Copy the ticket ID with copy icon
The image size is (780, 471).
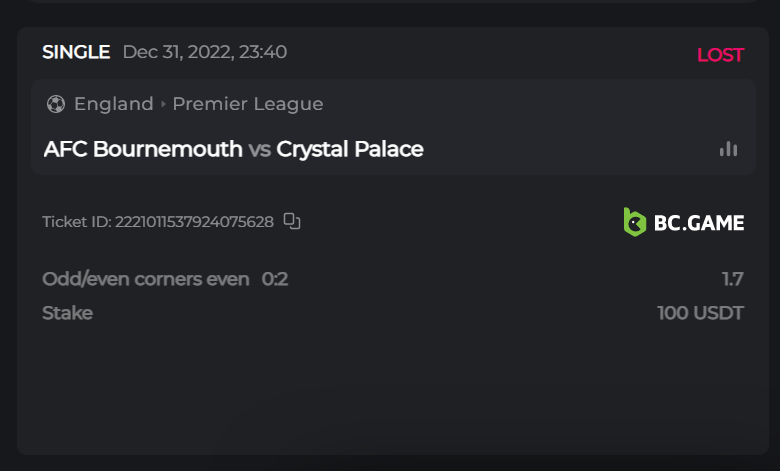[292, 221]
